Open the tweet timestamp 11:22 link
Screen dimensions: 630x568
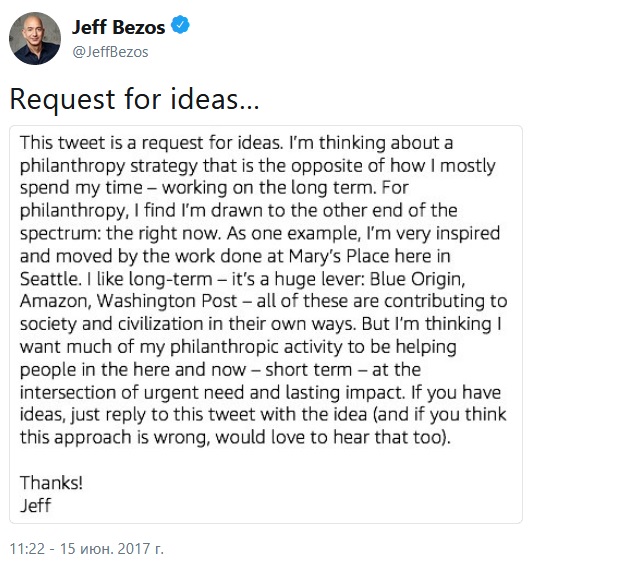point(27,549)
